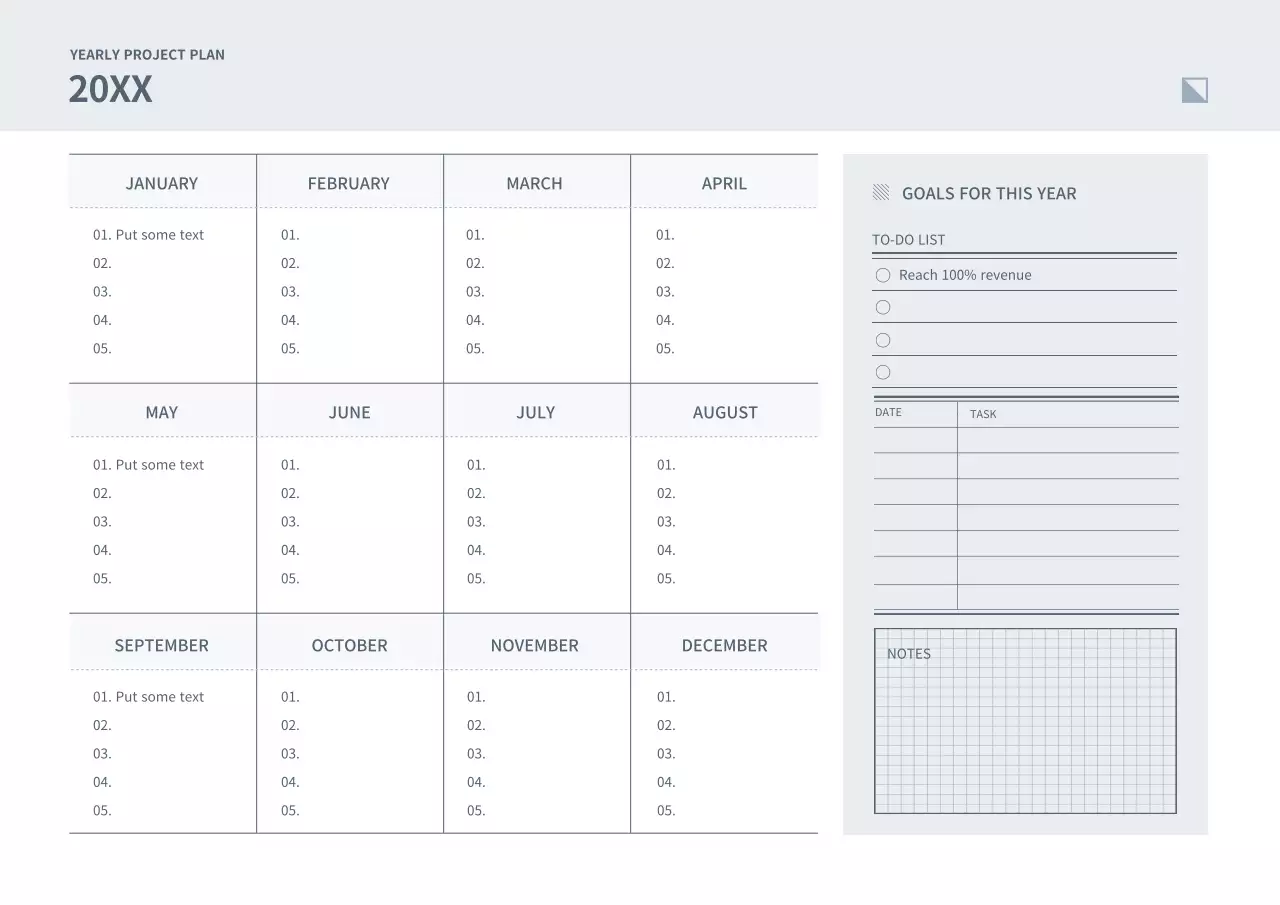
Task: Click the NOTES label on the grid panel
Action: [909, 653]
